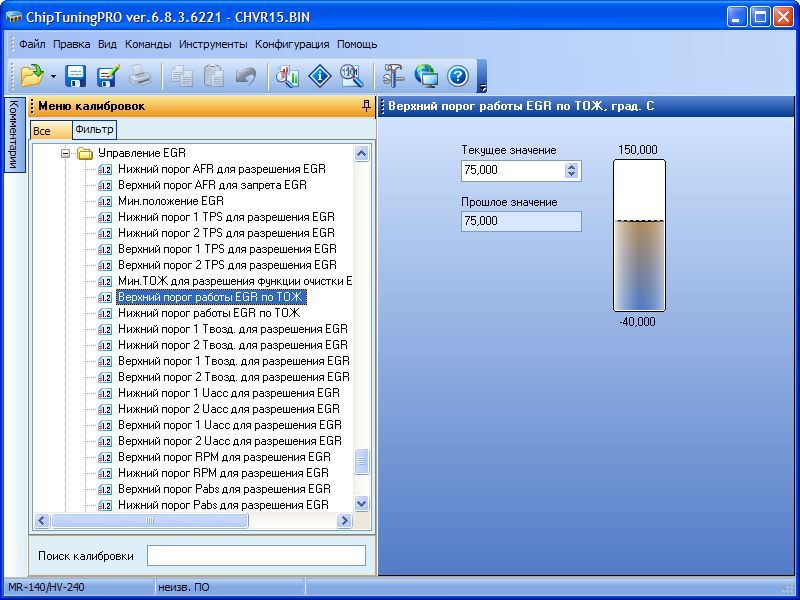
Task: Open the Комментарии side panel tab
Action: click(x=13, y=134)
